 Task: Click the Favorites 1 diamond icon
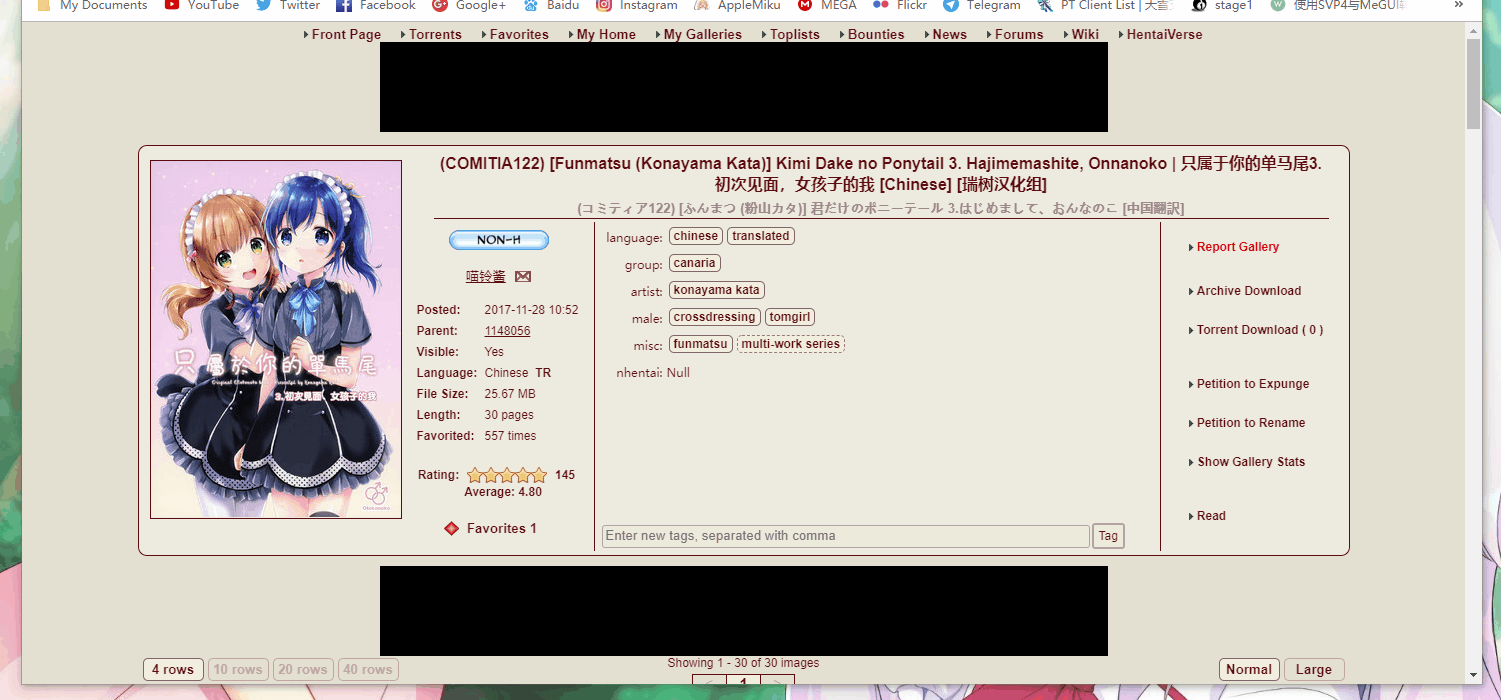pos(452,528)
